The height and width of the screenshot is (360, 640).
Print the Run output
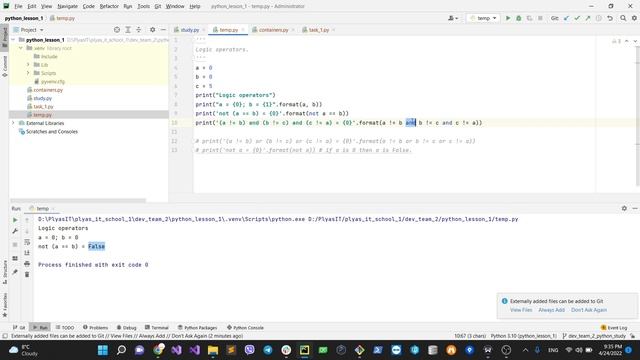pyautogui.click(x=27, y=264)
